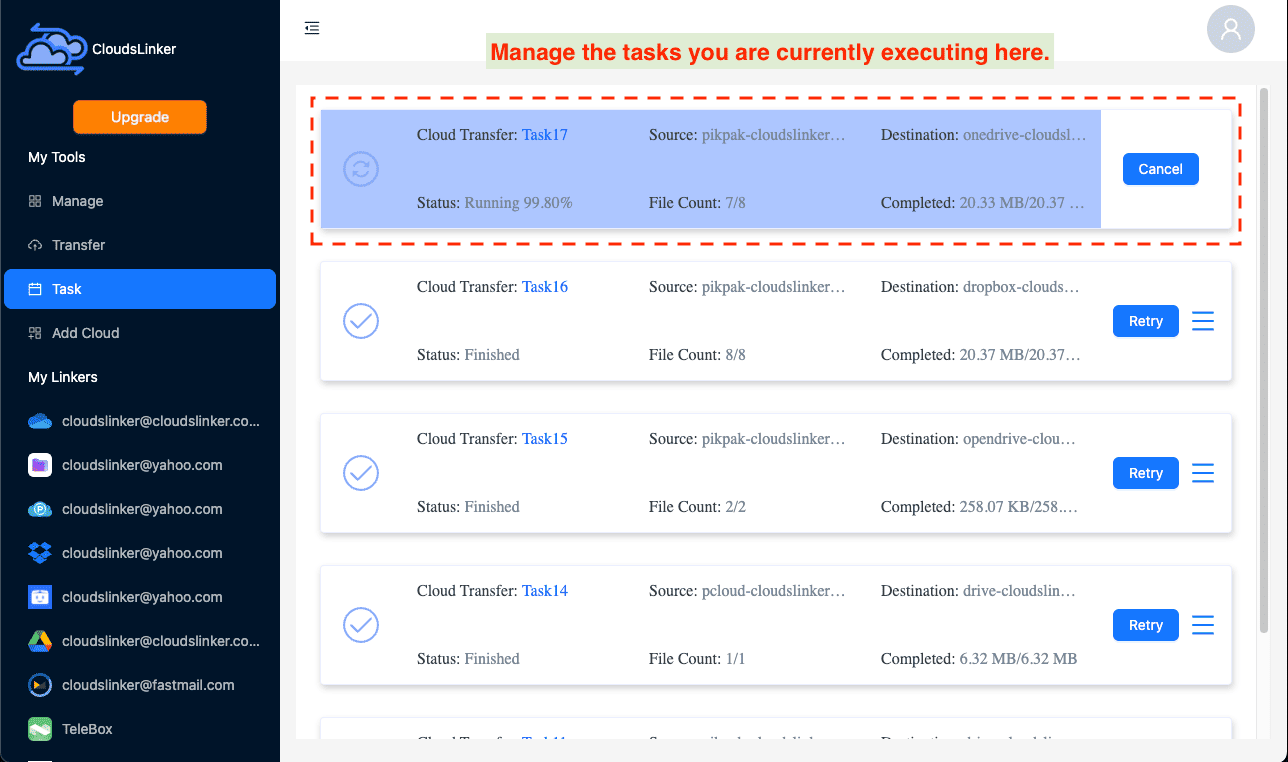Screen dimensions: 1288x762
Task: Click the My Tools heading
Action: pyautogui.click(x=57, y=157)
